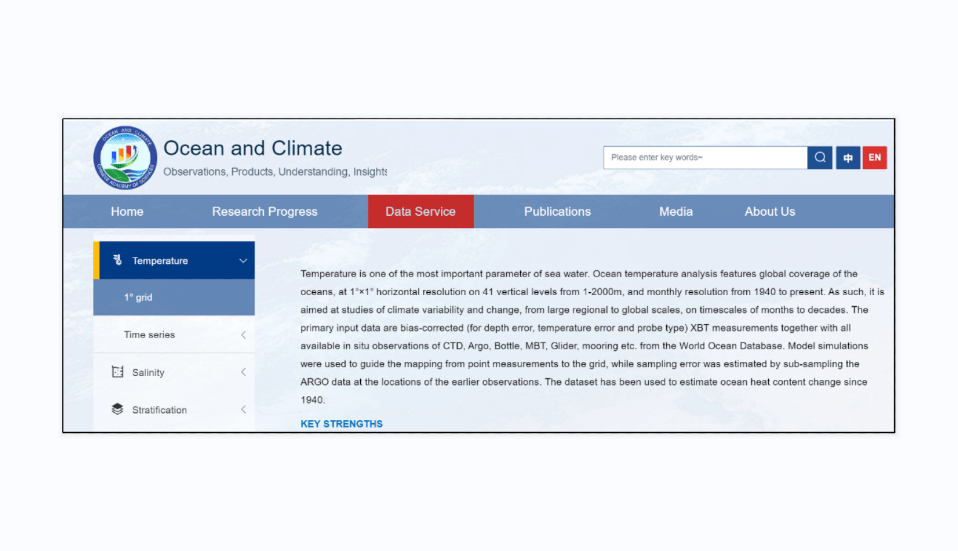Click the Ocean and Climate title
Image resolution: width=958 pixels, height=551 pixels.
(252, 148)
